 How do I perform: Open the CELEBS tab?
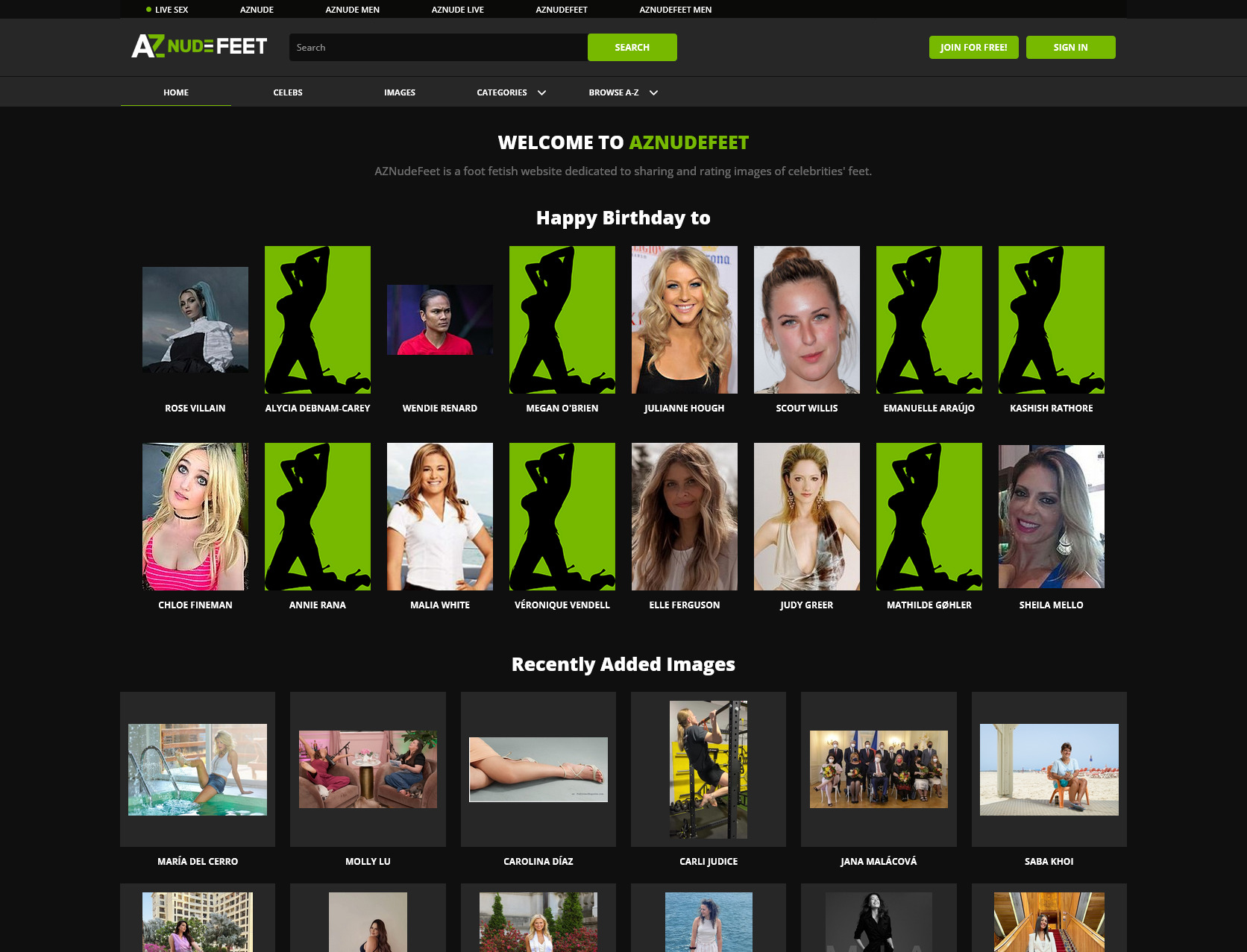[x=288, y=92]
